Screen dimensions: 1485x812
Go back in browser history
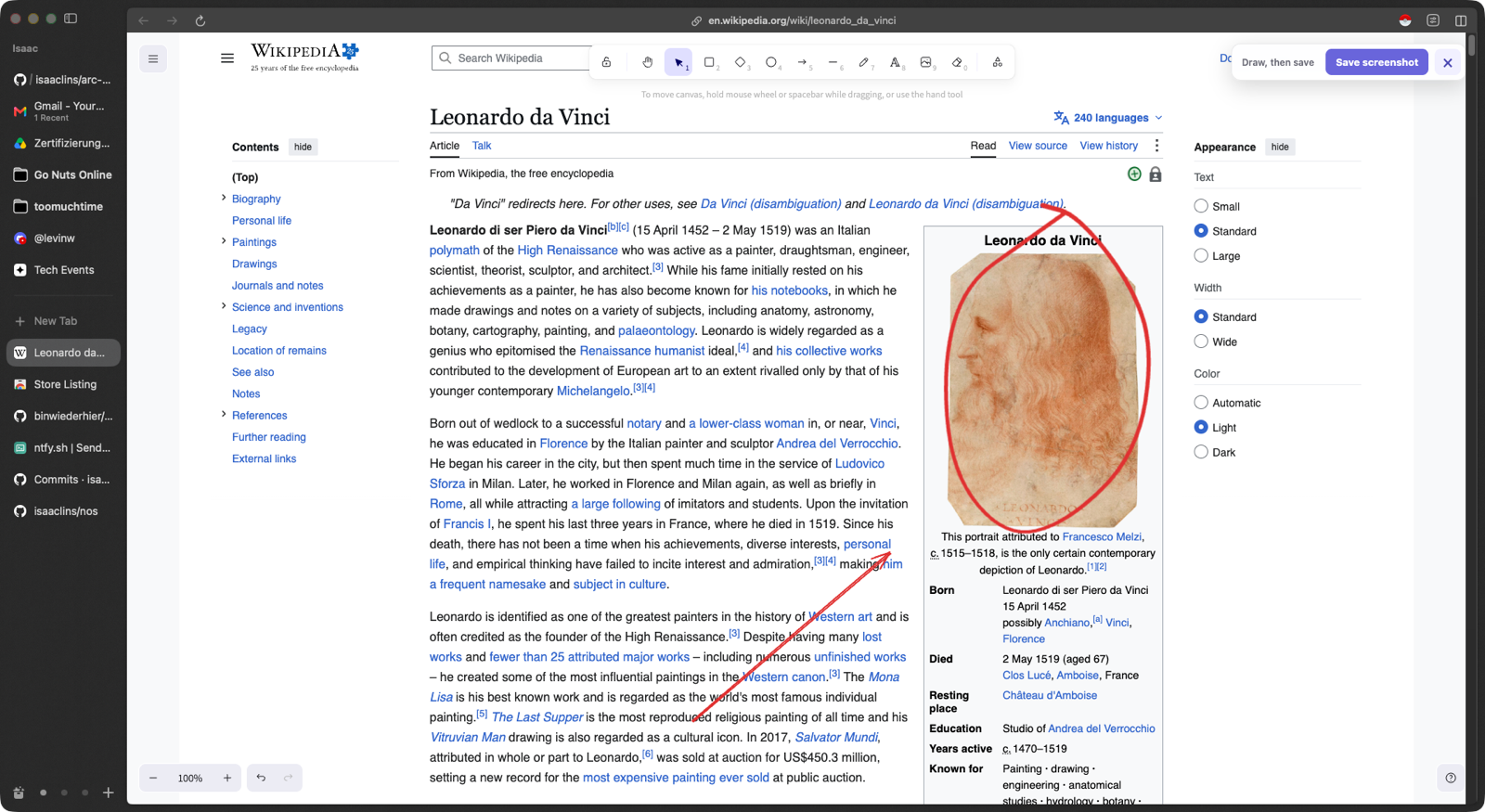point(143,20)
